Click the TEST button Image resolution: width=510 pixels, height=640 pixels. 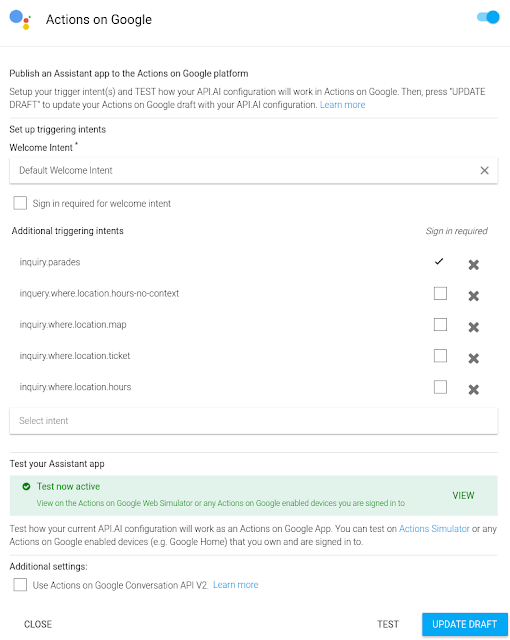388,624
